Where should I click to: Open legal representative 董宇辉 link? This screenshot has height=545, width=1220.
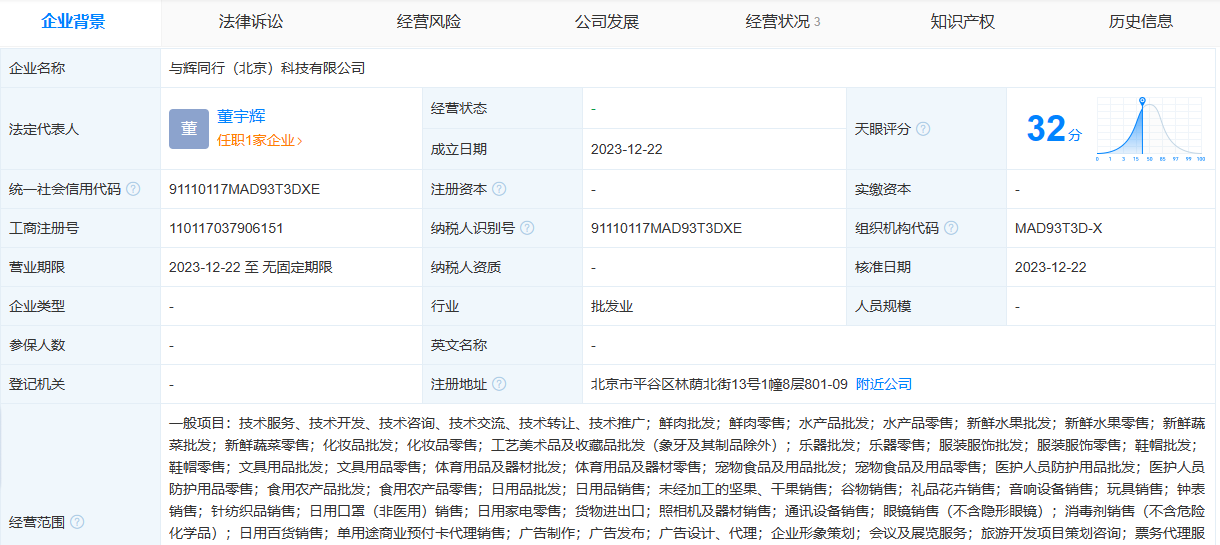[241, 117]
